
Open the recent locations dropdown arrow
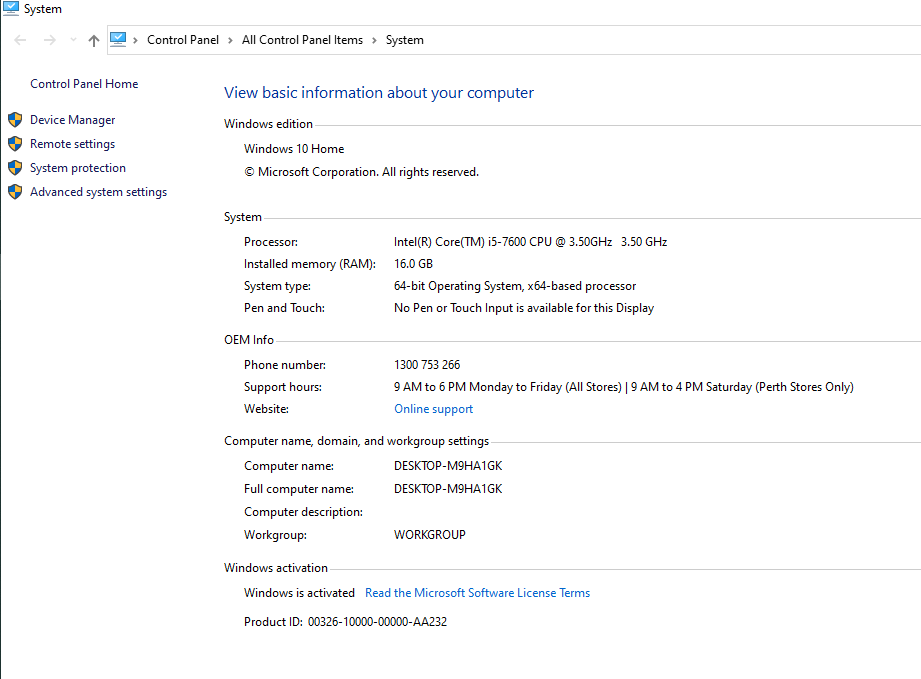(73, 40)
